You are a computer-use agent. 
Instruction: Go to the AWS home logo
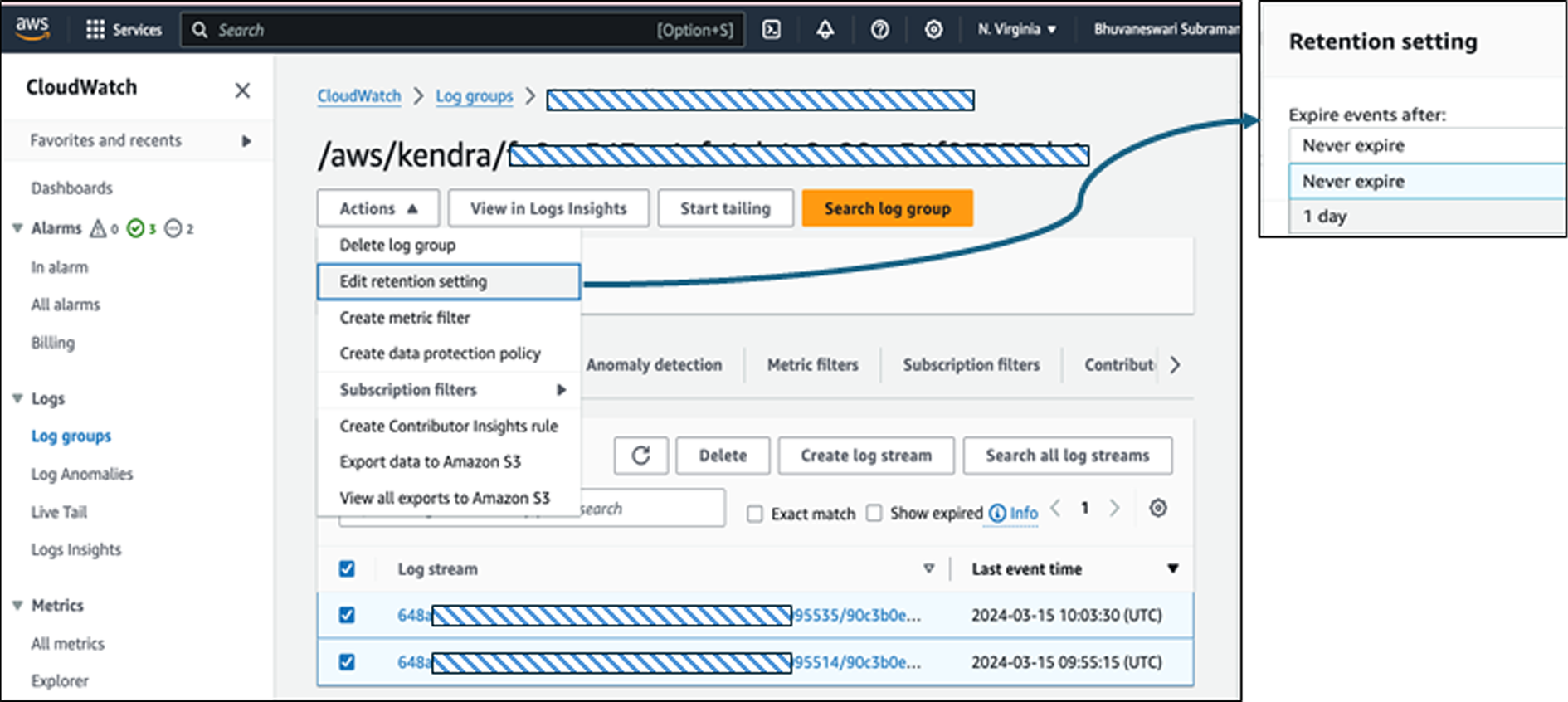pyautogui.click(x=32, y=27)
